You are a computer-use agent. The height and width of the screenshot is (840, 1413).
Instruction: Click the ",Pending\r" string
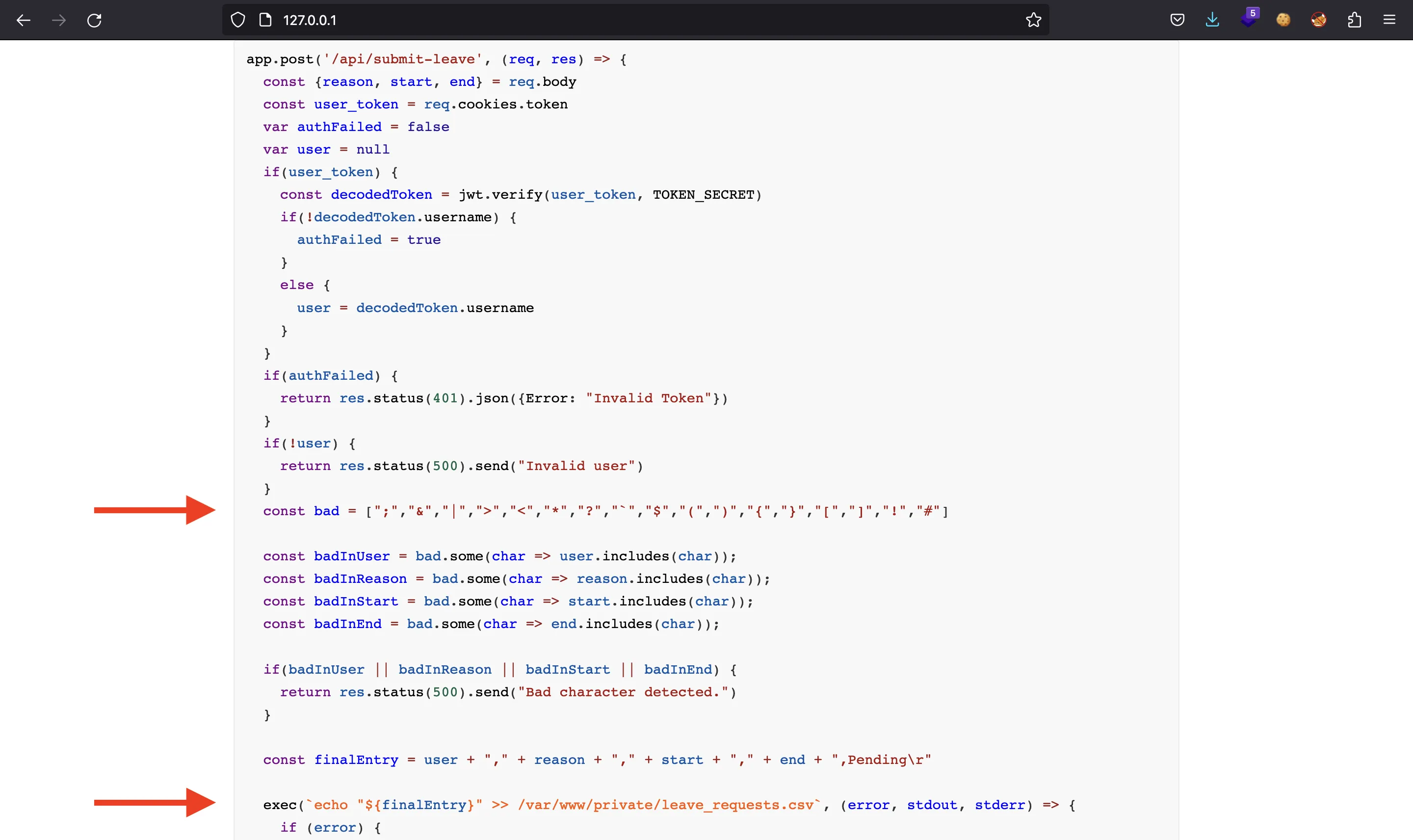point(881,760)
